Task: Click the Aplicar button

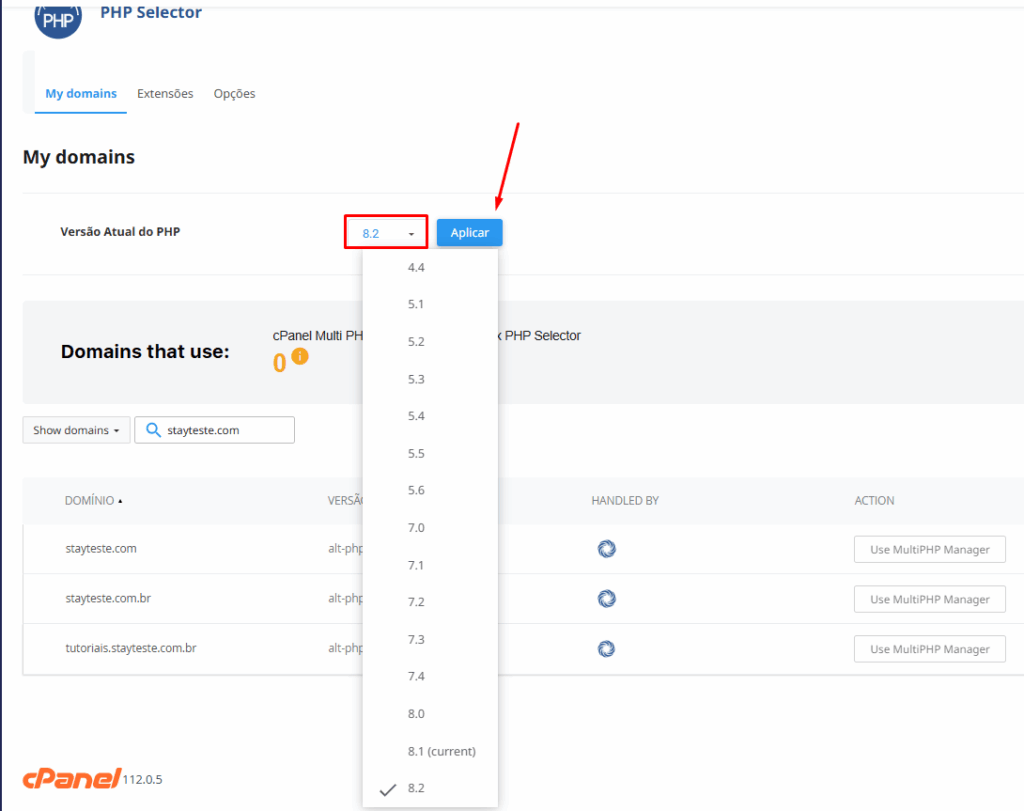Action: [469, 233]
